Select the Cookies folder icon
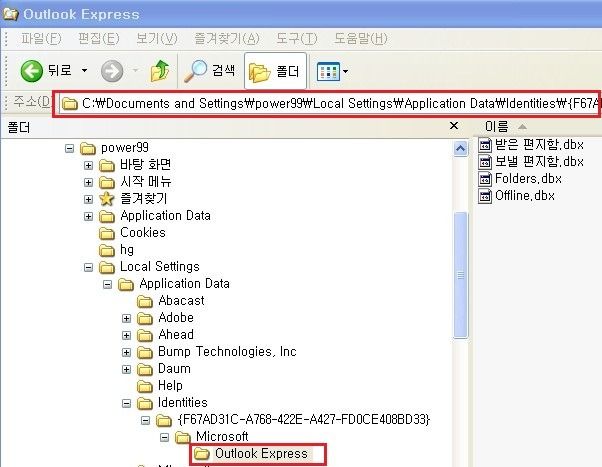This screenshot has height=467, width=602. tap(107, 234)
